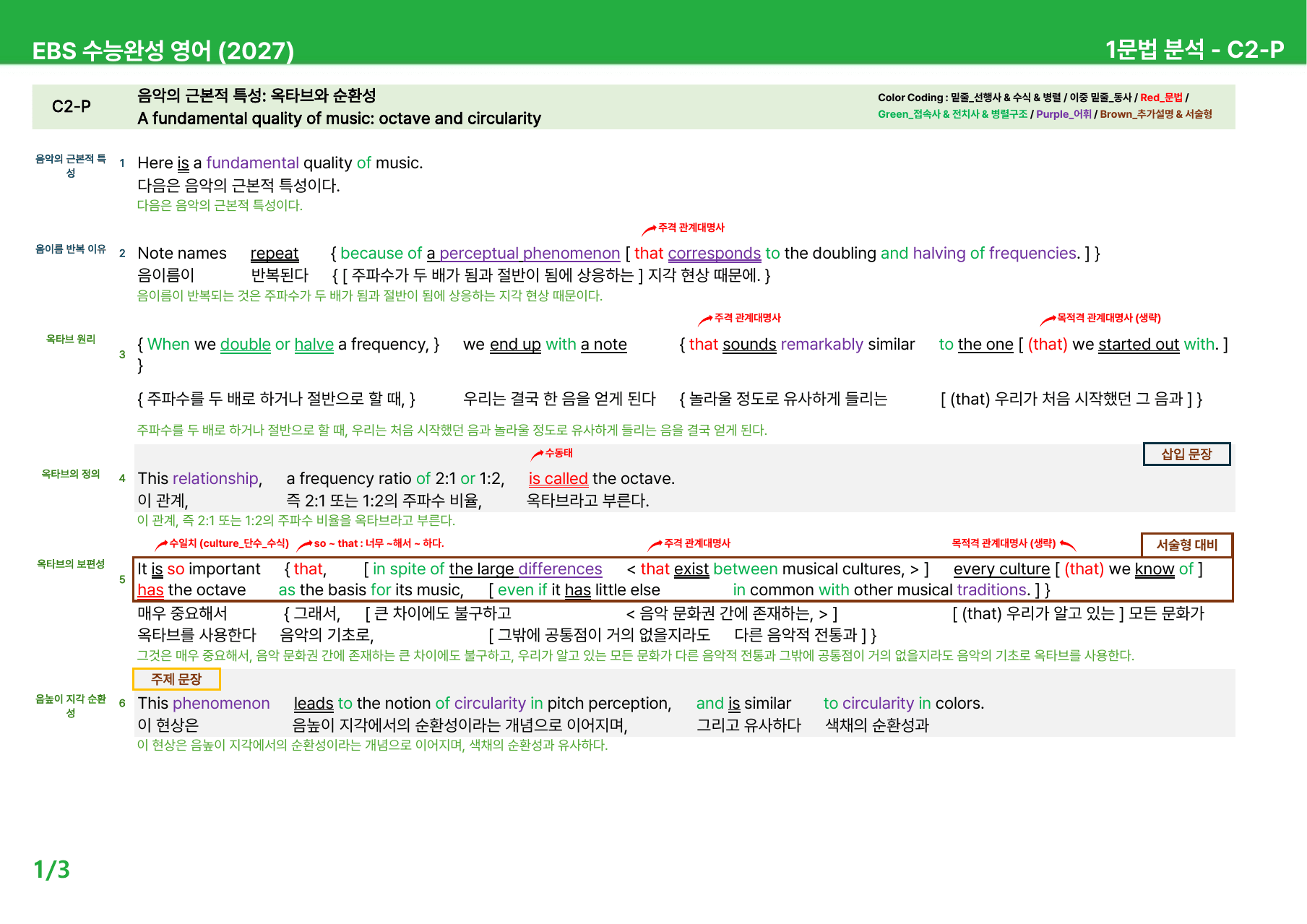Select the 삽입 문장 label box

coord(1186,454)
